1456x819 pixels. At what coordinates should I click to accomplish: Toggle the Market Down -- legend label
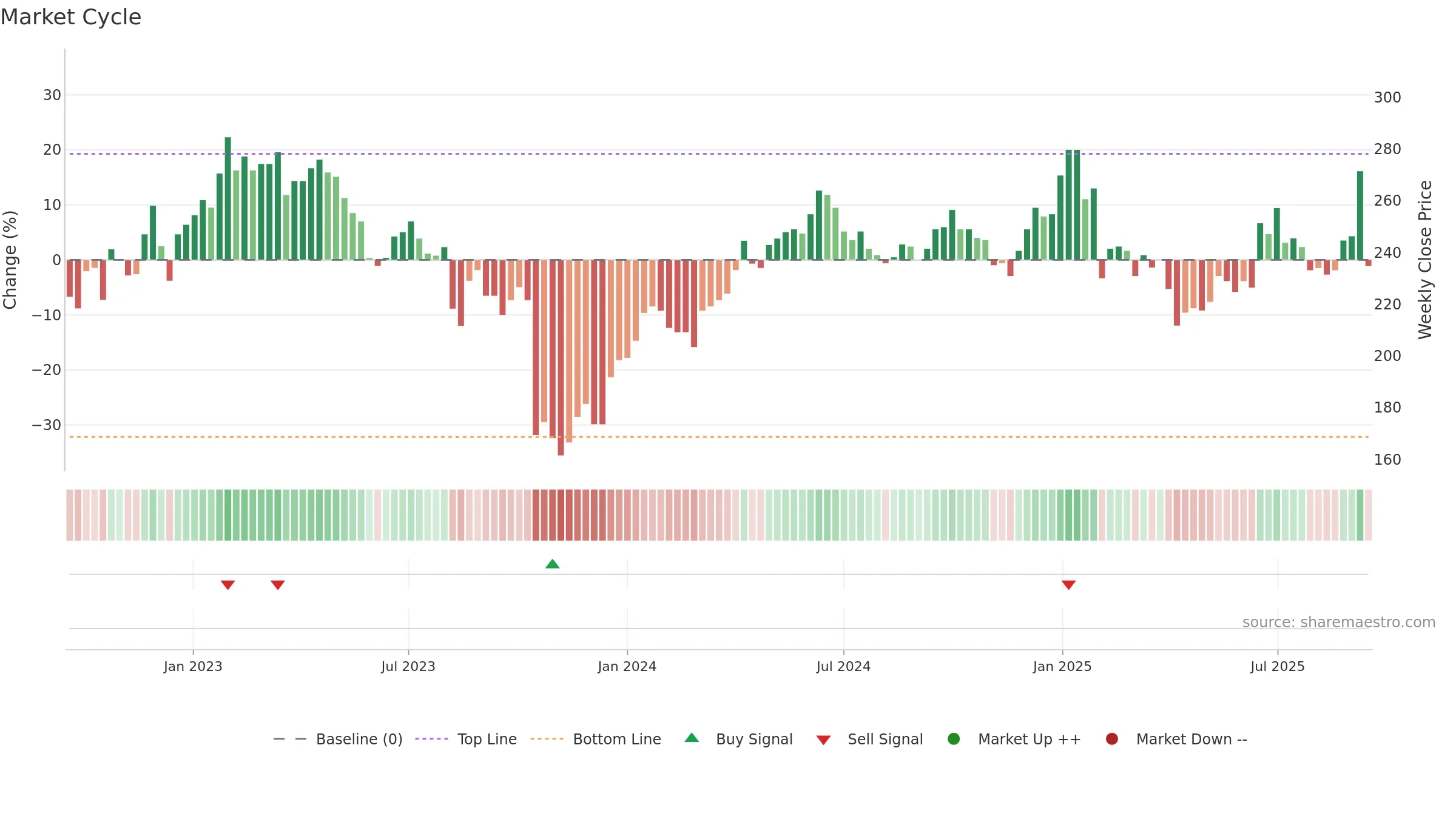click(1191, 739)
